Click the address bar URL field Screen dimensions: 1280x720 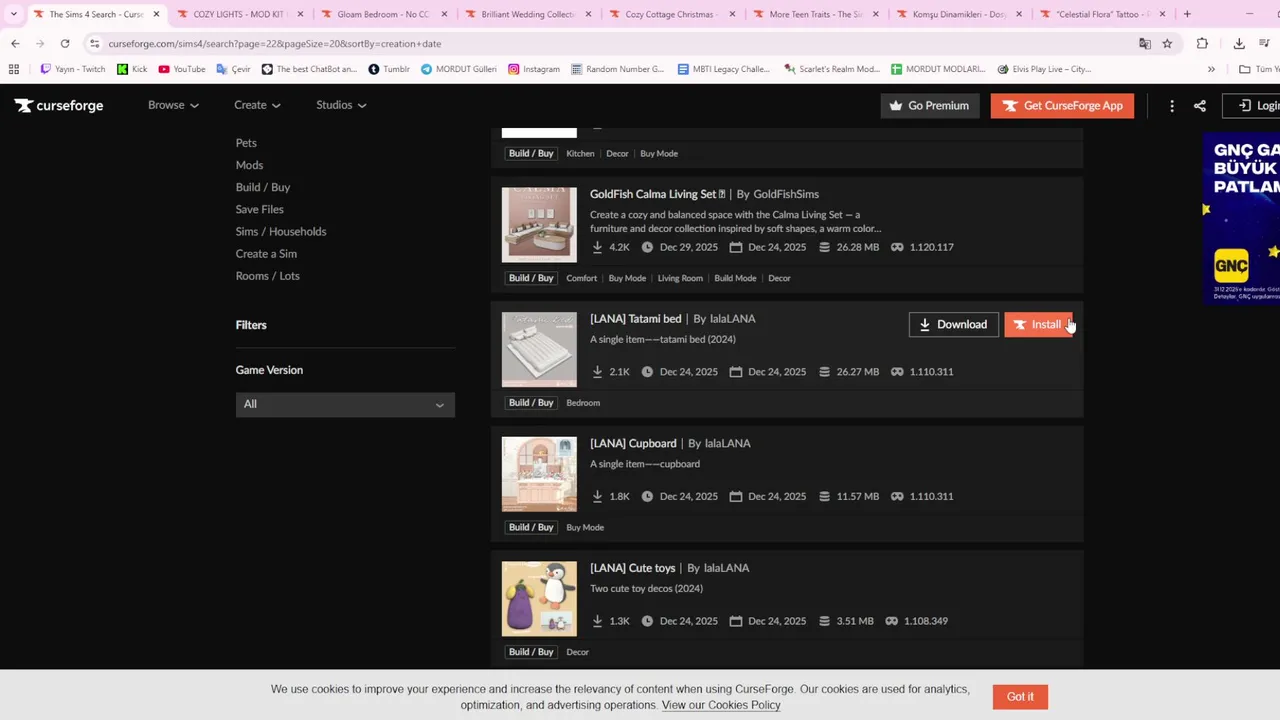(615, 44)
